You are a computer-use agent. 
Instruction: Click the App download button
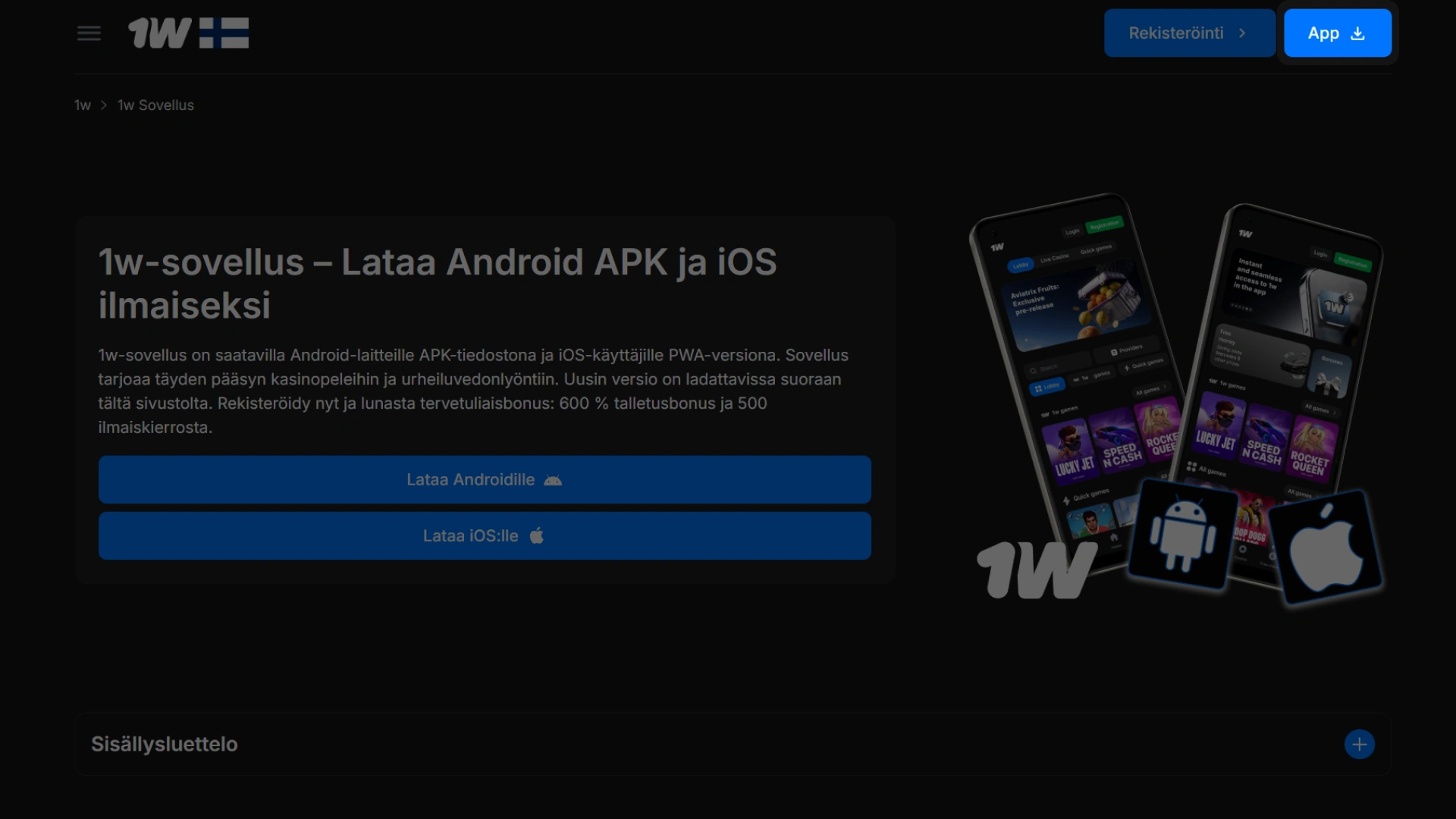pos(1337,33)
